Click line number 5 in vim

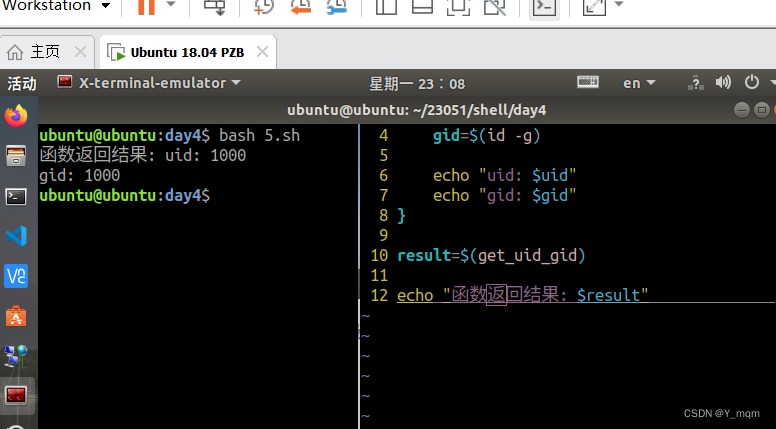[384, 155]
